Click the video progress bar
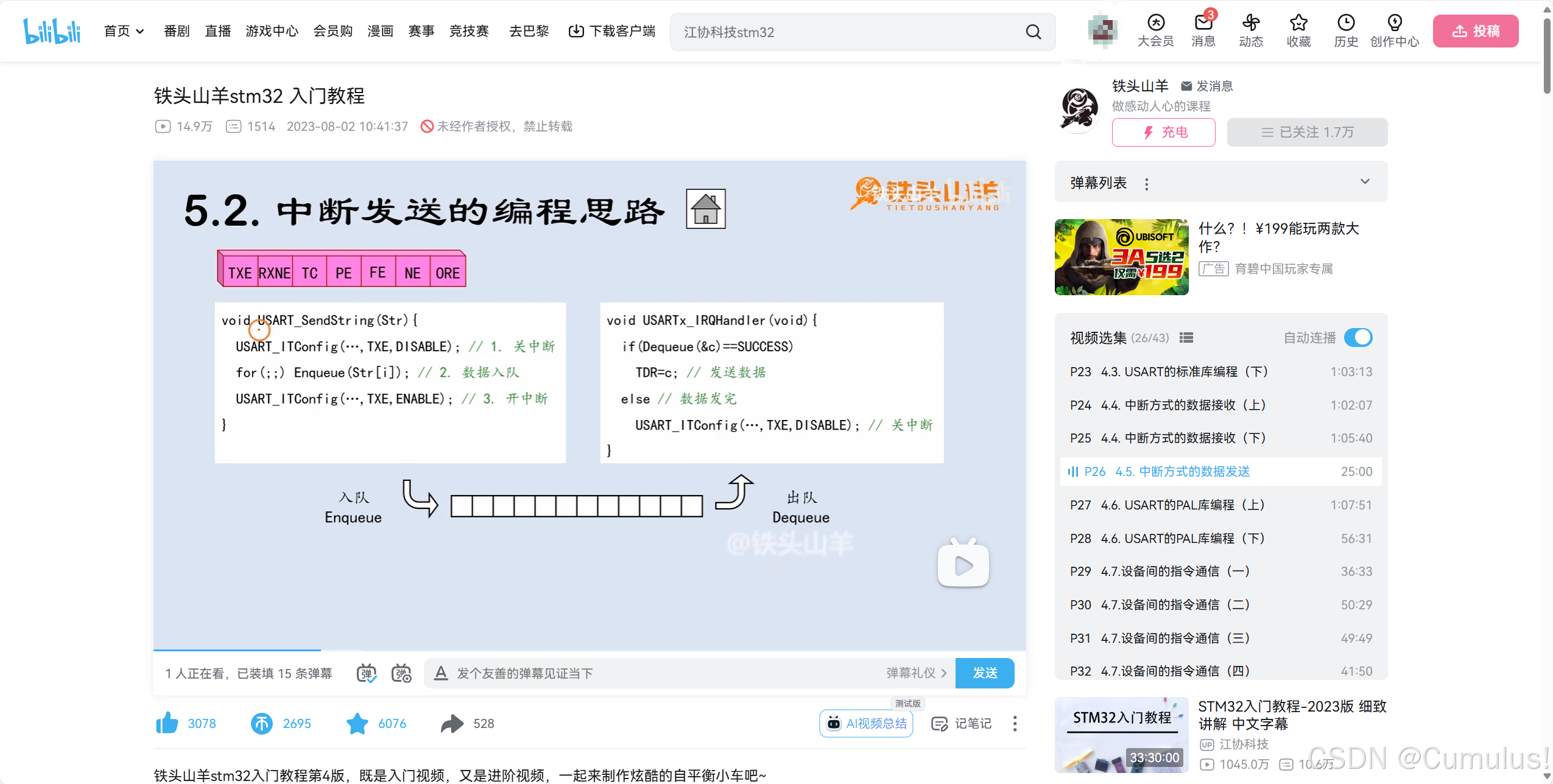The height and width of the screenshot is (784, 1553). click(x=590, y=650)
